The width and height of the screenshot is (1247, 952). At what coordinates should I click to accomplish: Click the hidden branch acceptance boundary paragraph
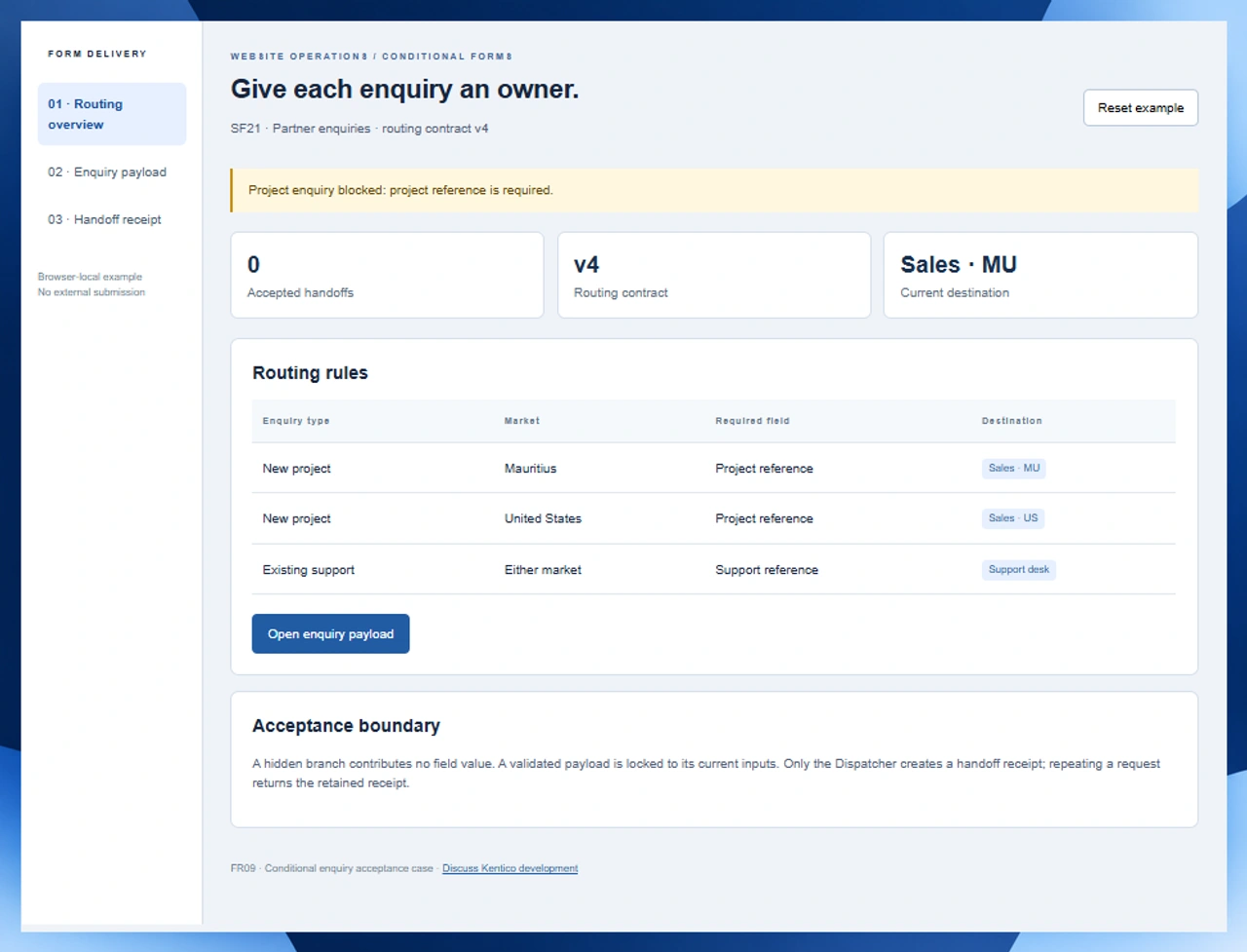[706, 774]
